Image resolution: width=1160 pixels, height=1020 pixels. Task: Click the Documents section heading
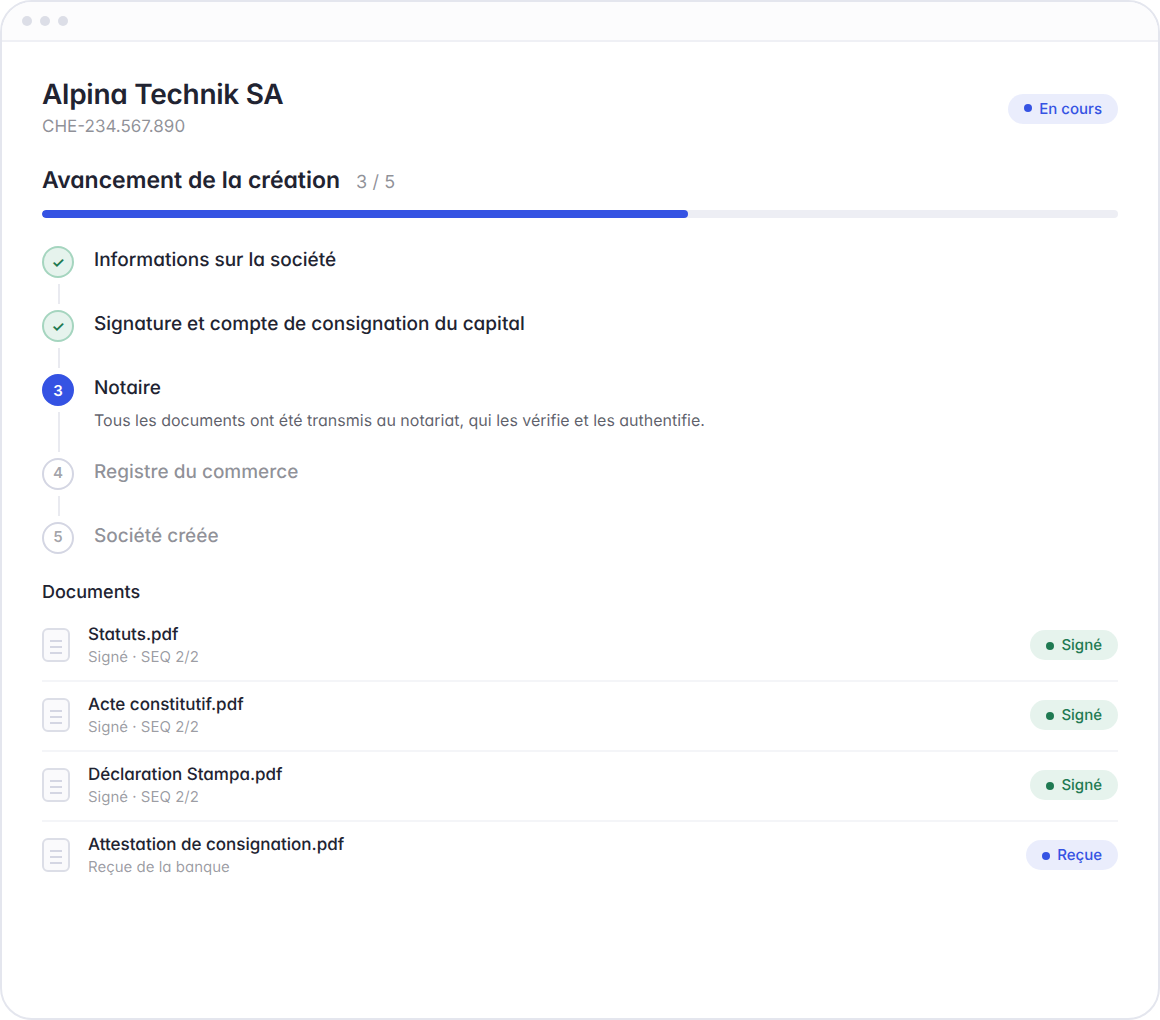91,592
